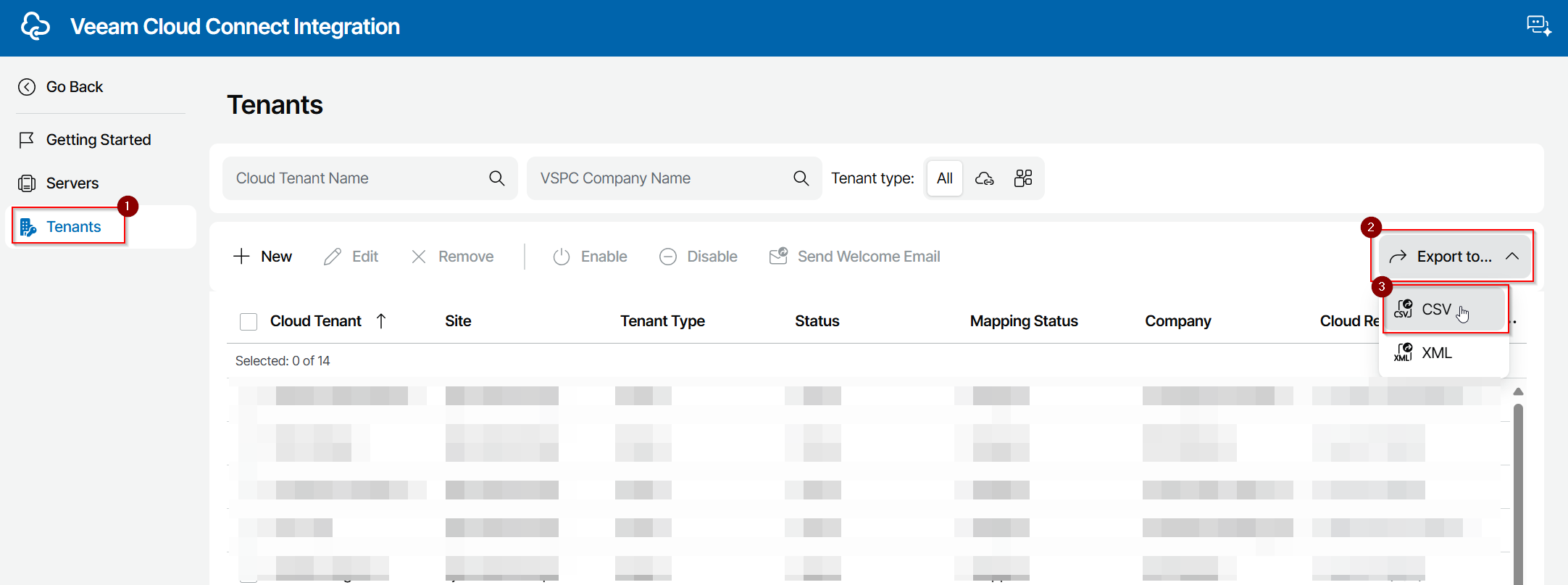This screenshot has height=585, width=1568.
Task: Filter tenant type by cloud icon
Action: (984, 178)
